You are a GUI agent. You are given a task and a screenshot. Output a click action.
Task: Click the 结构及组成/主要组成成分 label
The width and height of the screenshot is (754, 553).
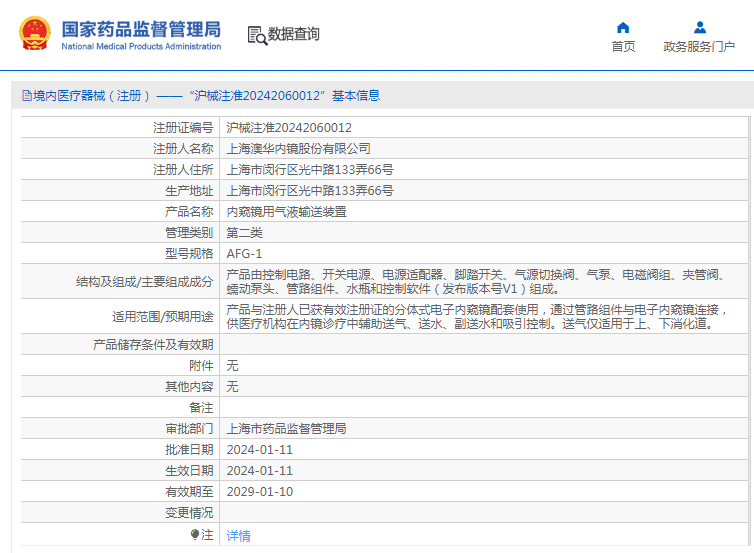(144, 282)
